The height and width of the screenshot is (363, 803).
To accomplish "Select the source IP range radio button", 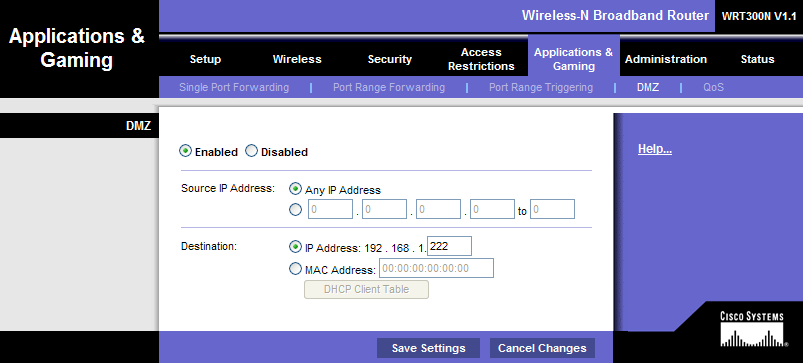I will point(295,209).
